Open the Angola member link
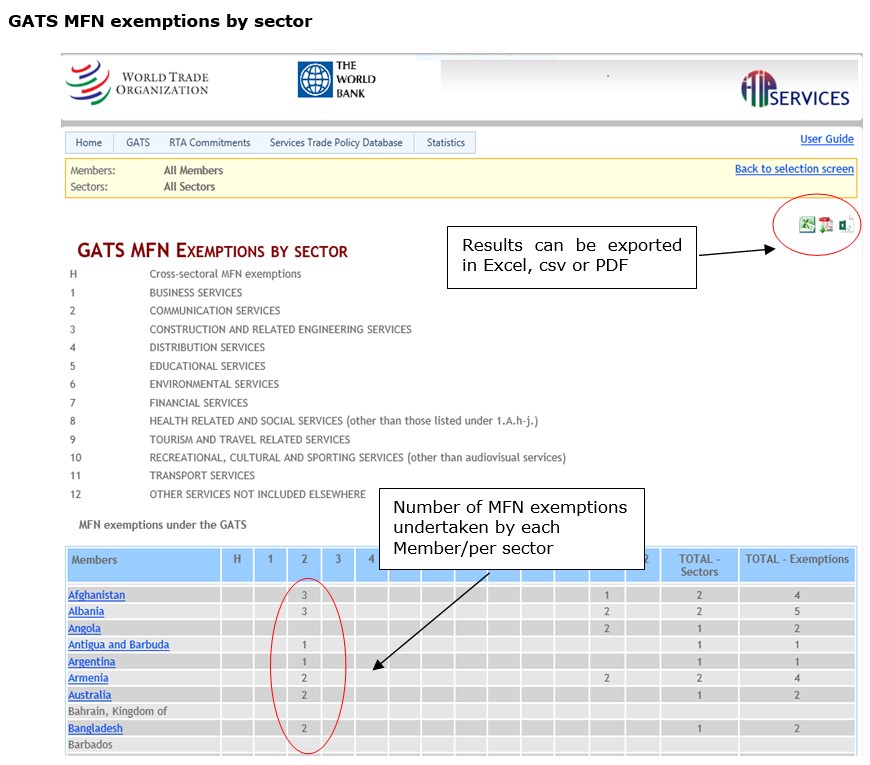The height and width of the screenshot is (765, 870). 84,629
